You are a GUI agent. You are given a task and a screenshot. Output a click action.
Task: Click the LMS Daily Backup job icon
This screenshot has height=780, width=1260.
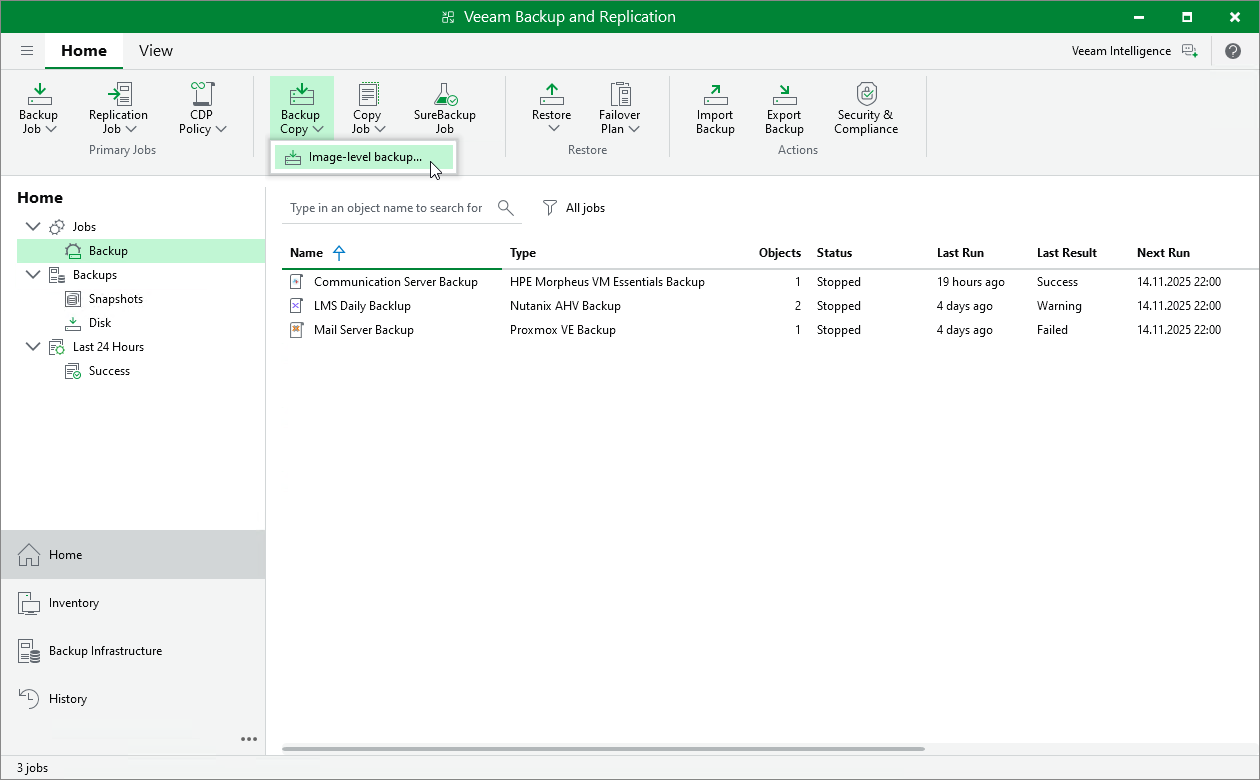tap(296, 306)
